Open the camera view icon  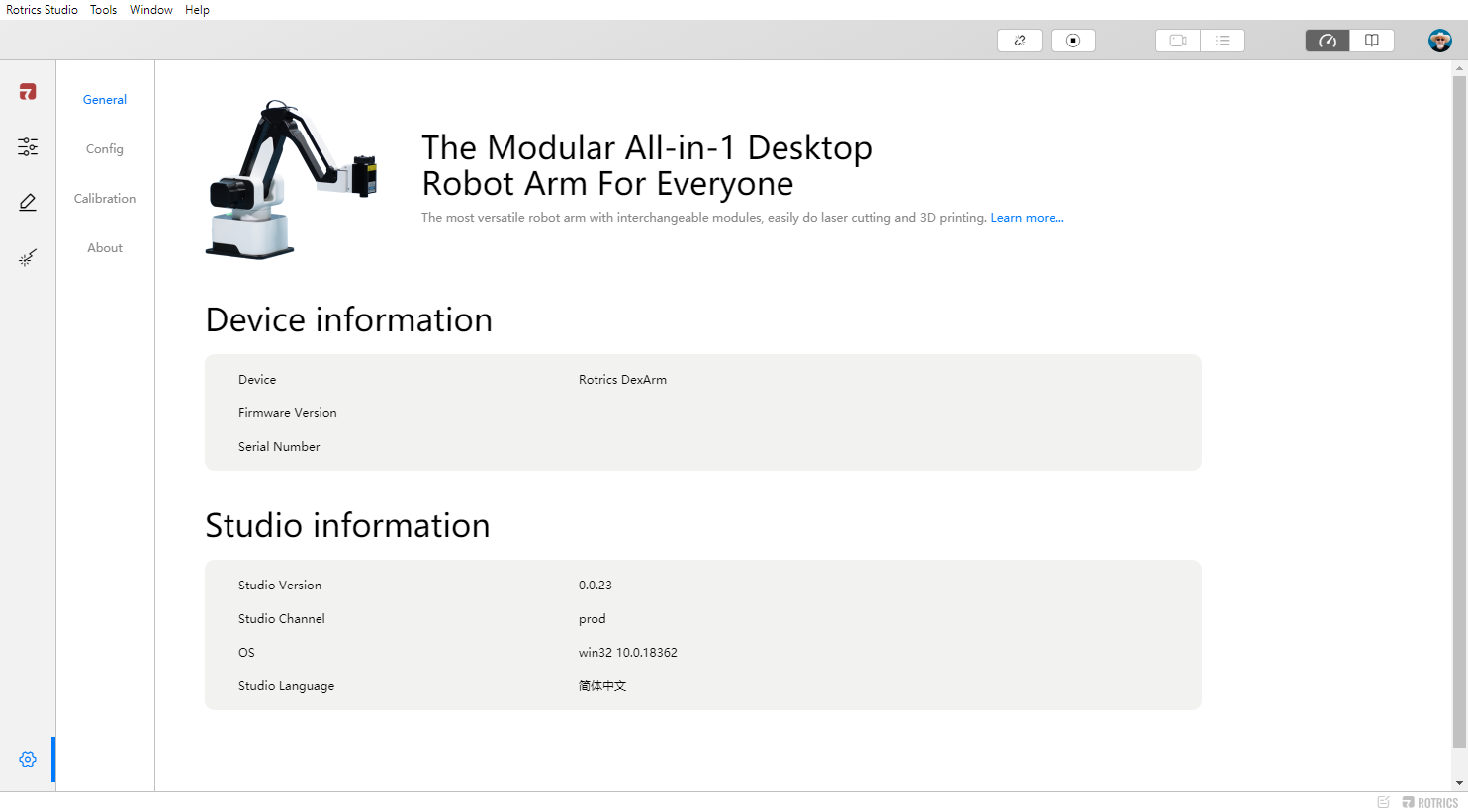pyautogui.click(x=1178, y=41)
